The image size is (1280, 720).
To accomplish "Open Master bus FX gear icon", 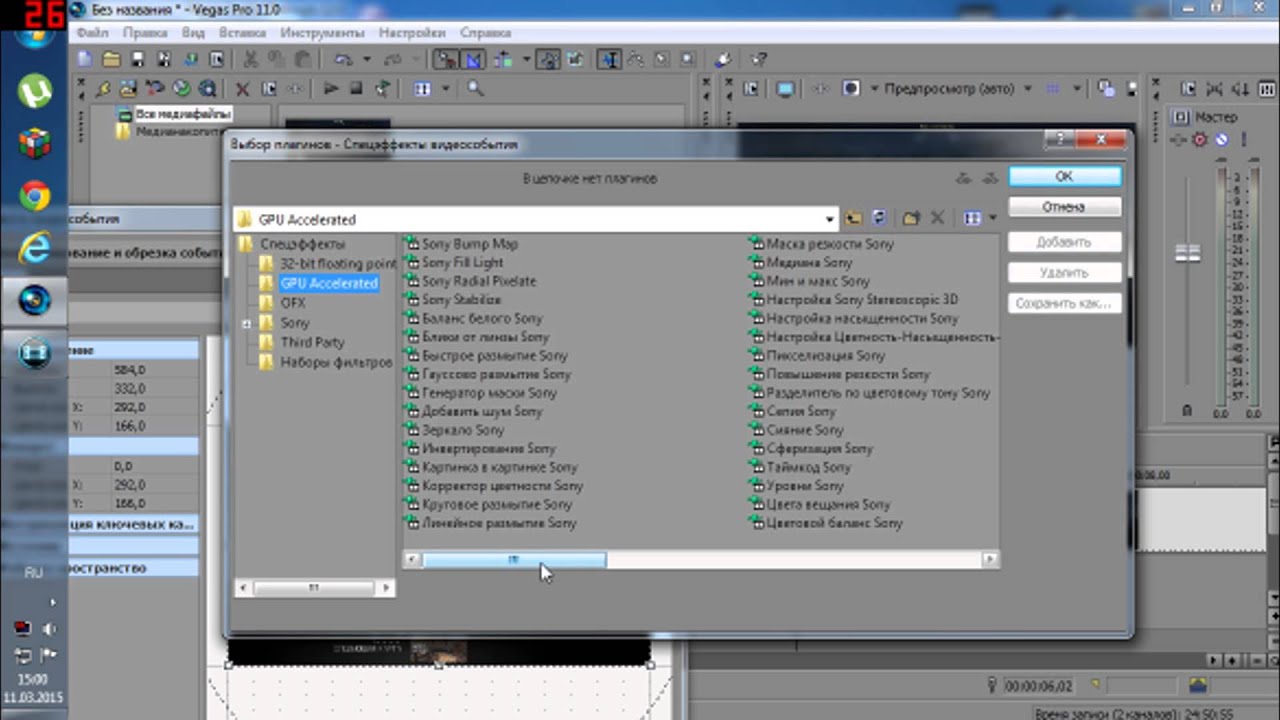I will point(1200,139).
